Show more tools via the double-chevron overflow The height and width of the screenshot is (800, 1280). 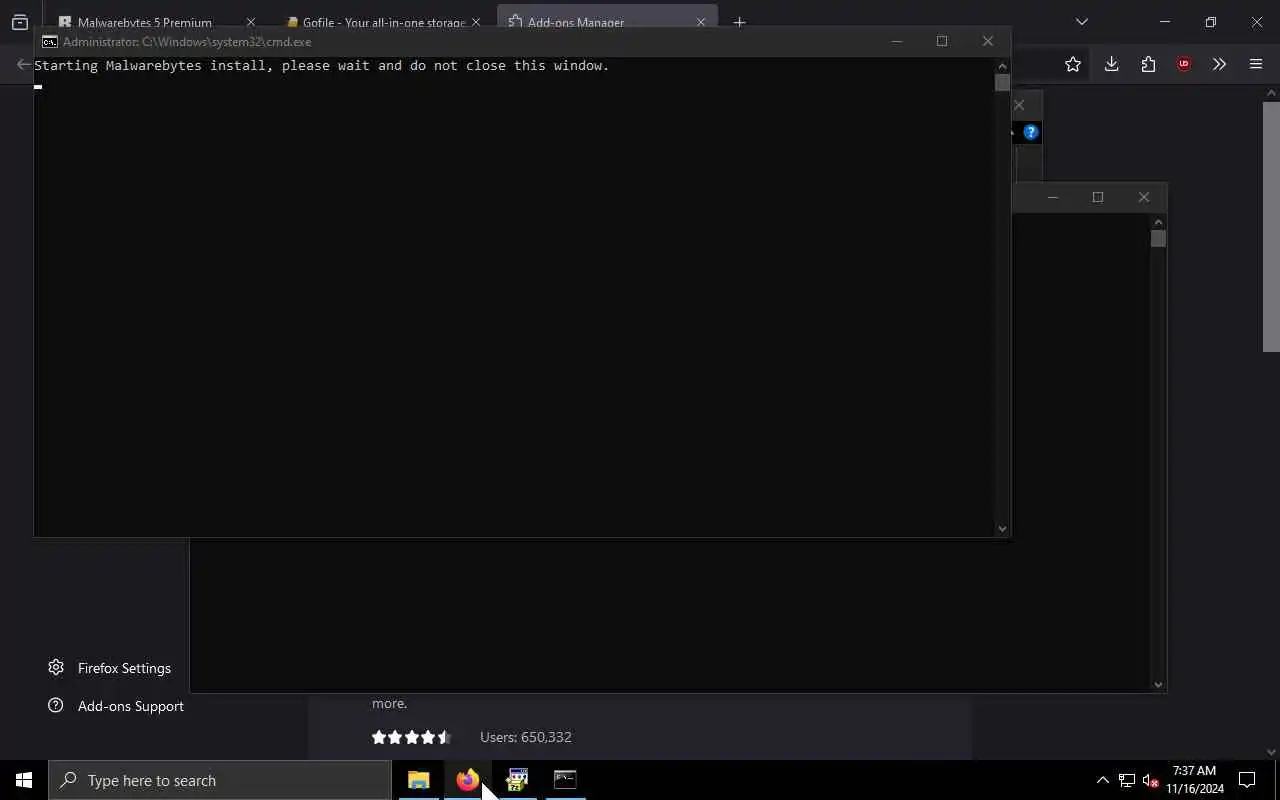(x=1219, y=65)
